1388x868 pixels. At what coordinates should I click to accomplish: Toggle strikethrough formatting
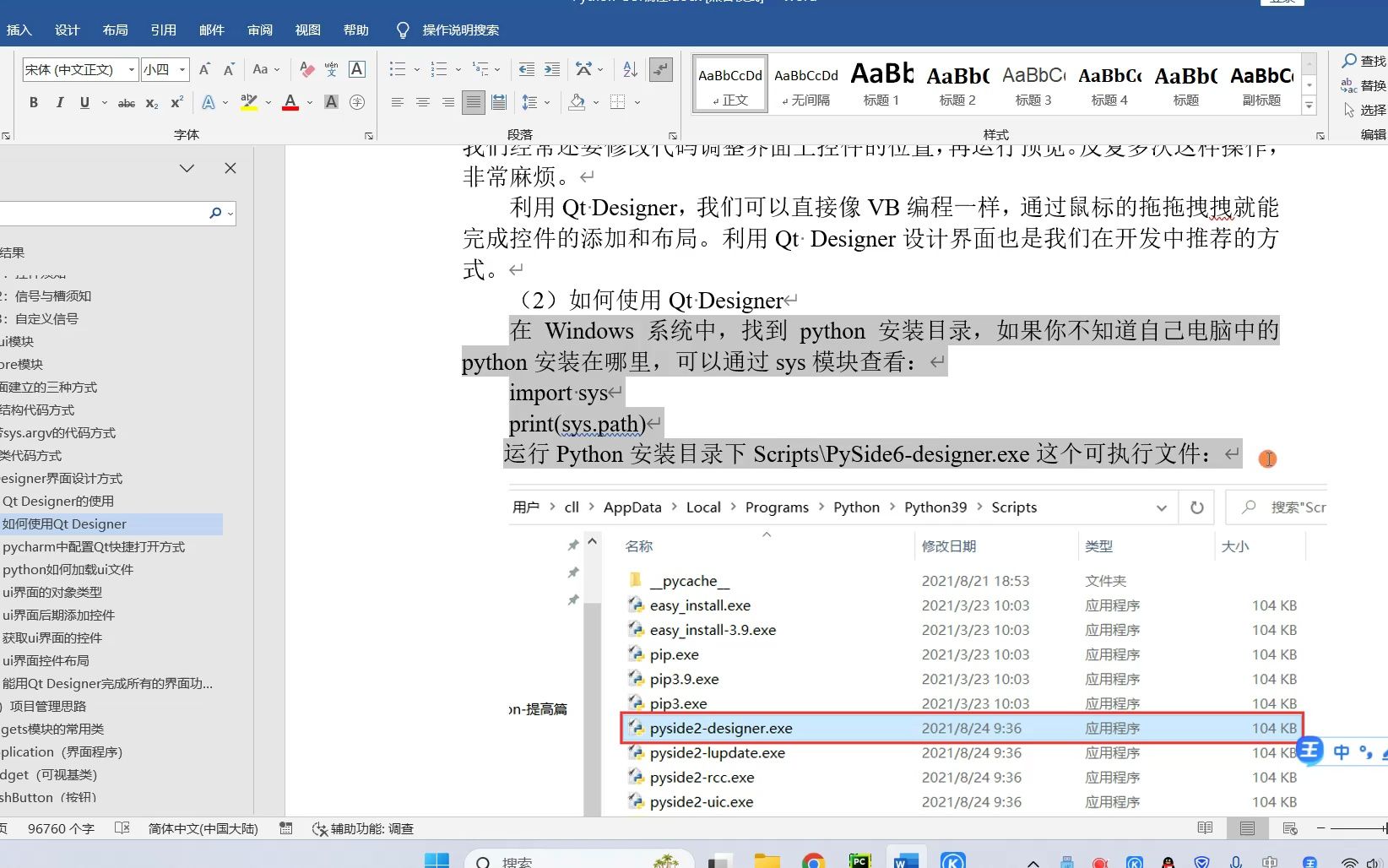(x=127, y=103)
